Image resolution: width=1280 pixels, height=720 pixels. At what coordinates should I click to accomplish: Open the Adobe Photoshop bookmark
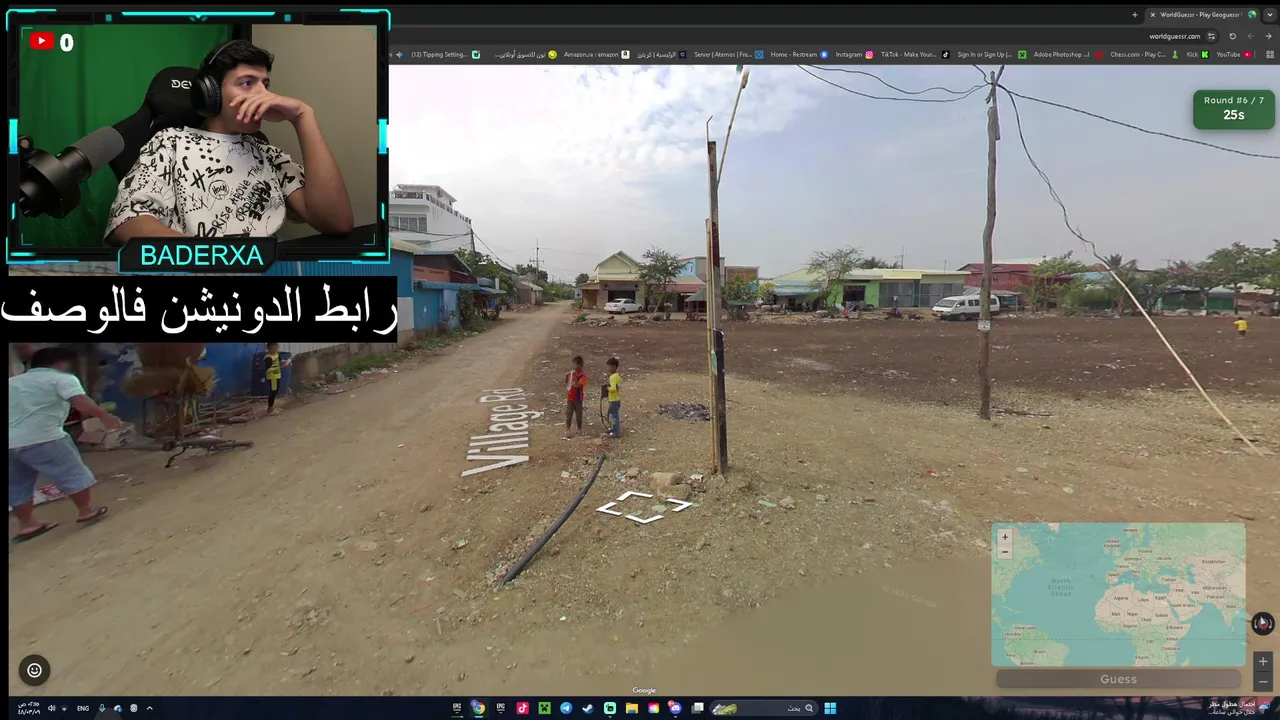[x=1068, y=55]
